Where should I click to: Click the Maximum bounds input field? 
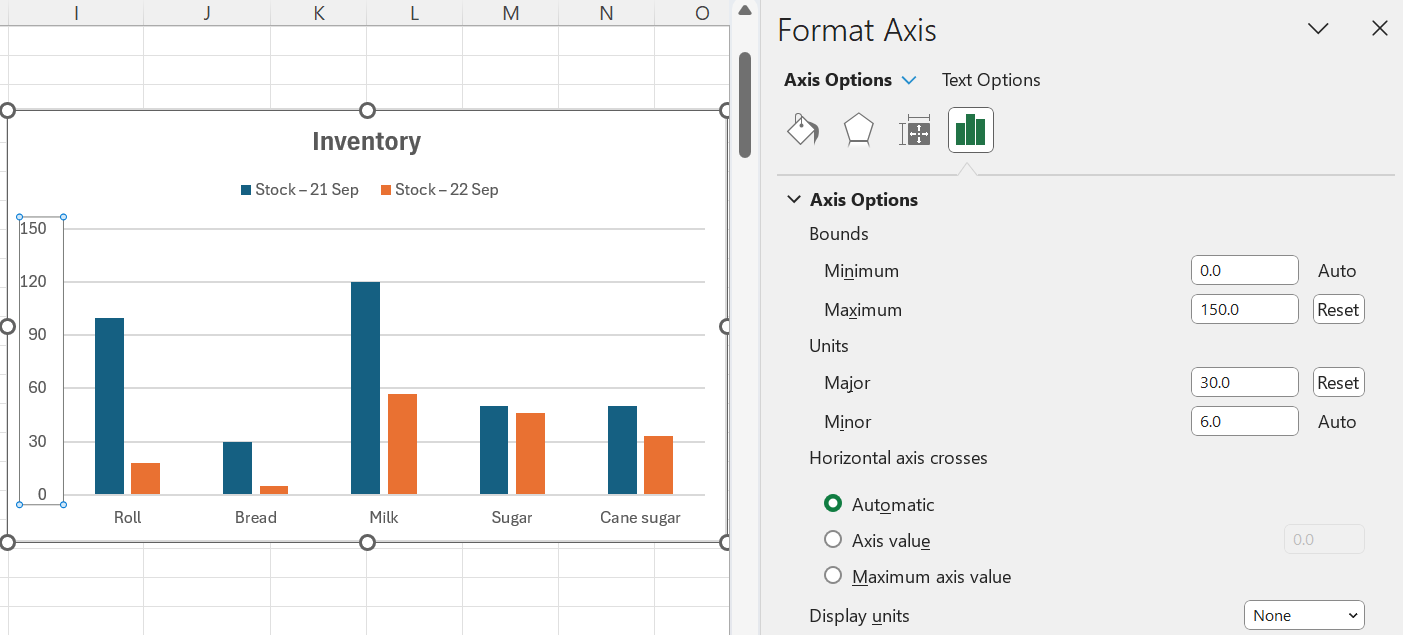[1245, 309]
